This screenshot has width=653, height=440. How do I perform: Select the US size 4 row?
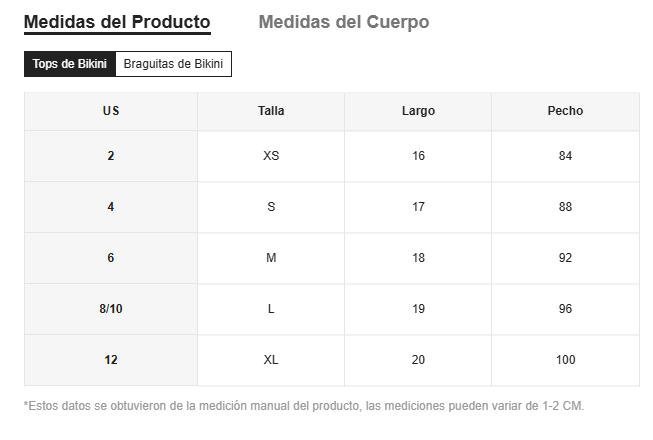pos(110,207)
